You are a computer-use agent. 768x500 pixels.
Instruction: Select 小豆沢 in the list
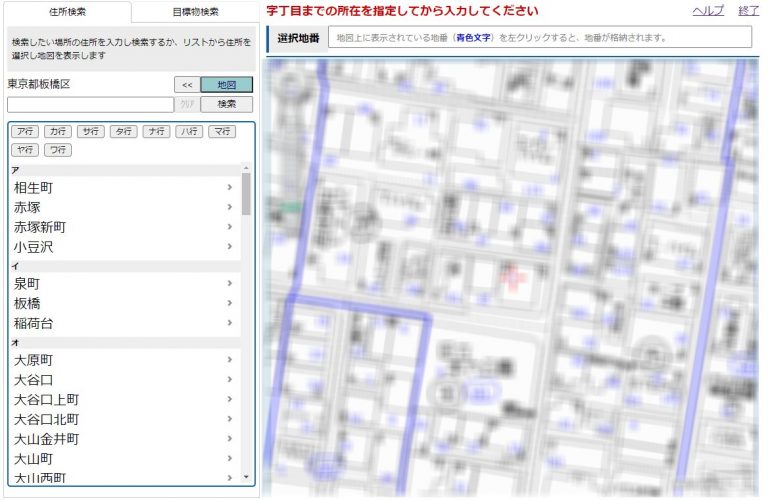125,247
